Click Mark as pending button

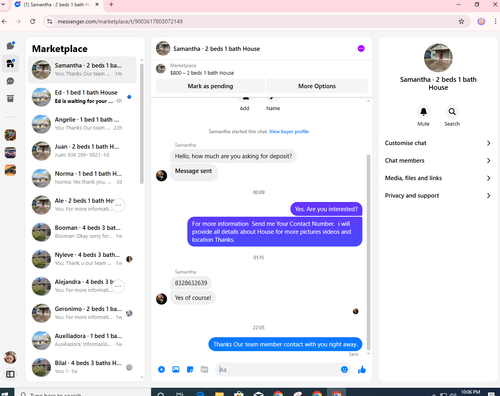(x=210, y=86)
